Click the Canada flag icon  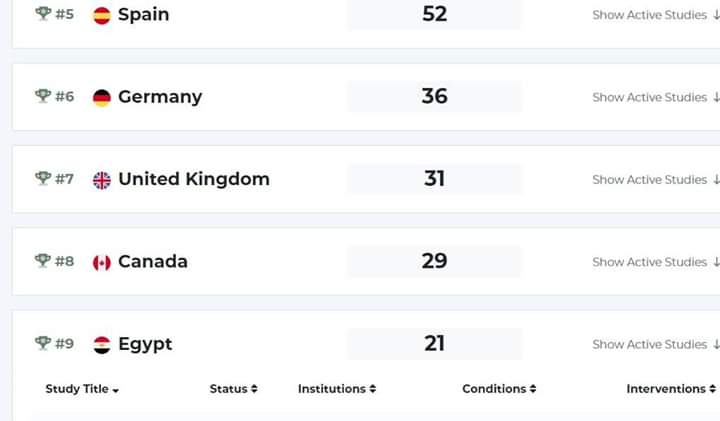(x=102, y=262)
